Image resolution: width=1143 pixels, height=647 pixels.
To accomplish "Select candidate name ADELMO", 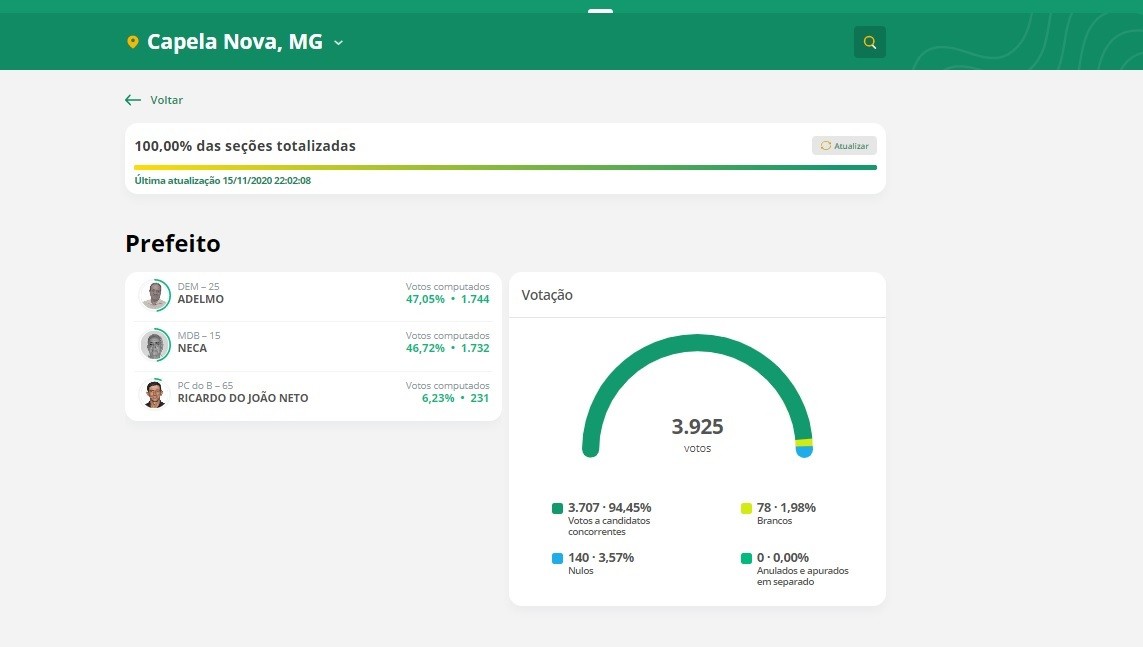I will pyautogui.click(x=200, y=299).
